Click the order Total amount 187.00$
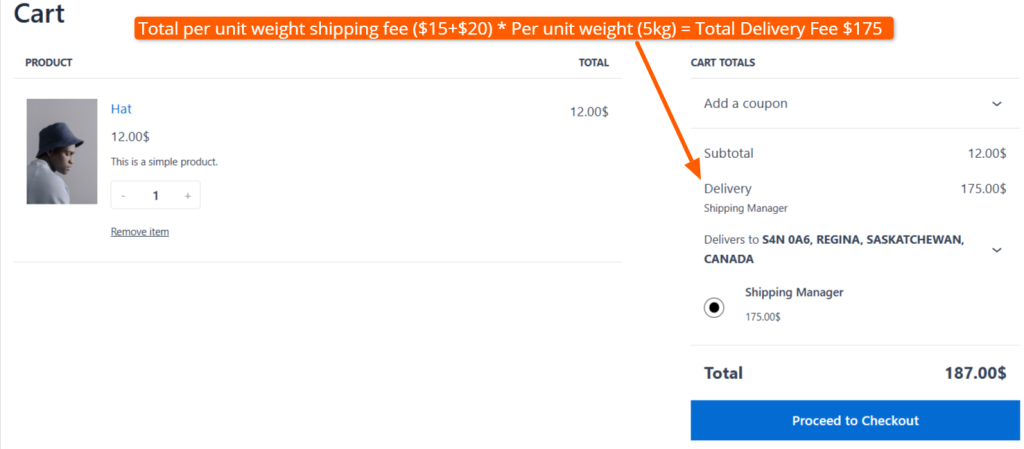The image size is (1024, 449). click(x=974, y=373)
